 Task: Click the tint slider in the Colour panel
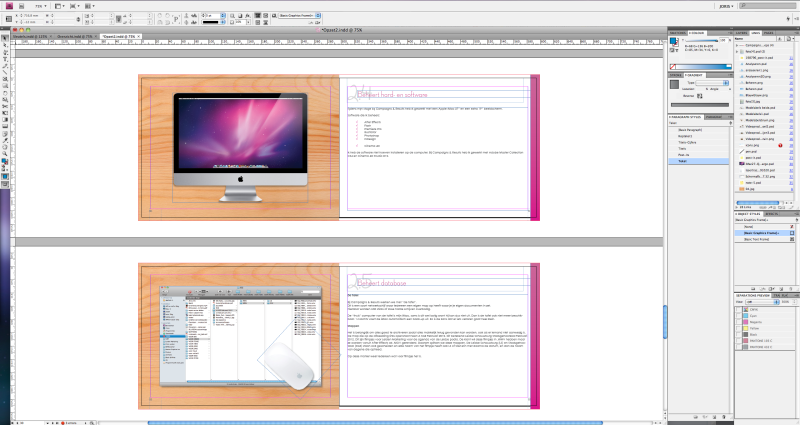[x=702, y=40]
